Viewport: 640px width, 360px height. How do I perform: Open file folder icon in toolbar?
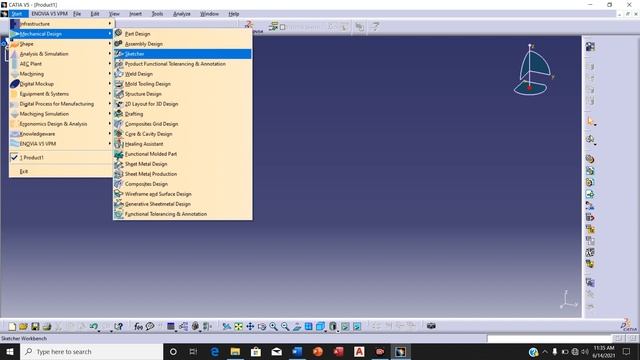23,326
